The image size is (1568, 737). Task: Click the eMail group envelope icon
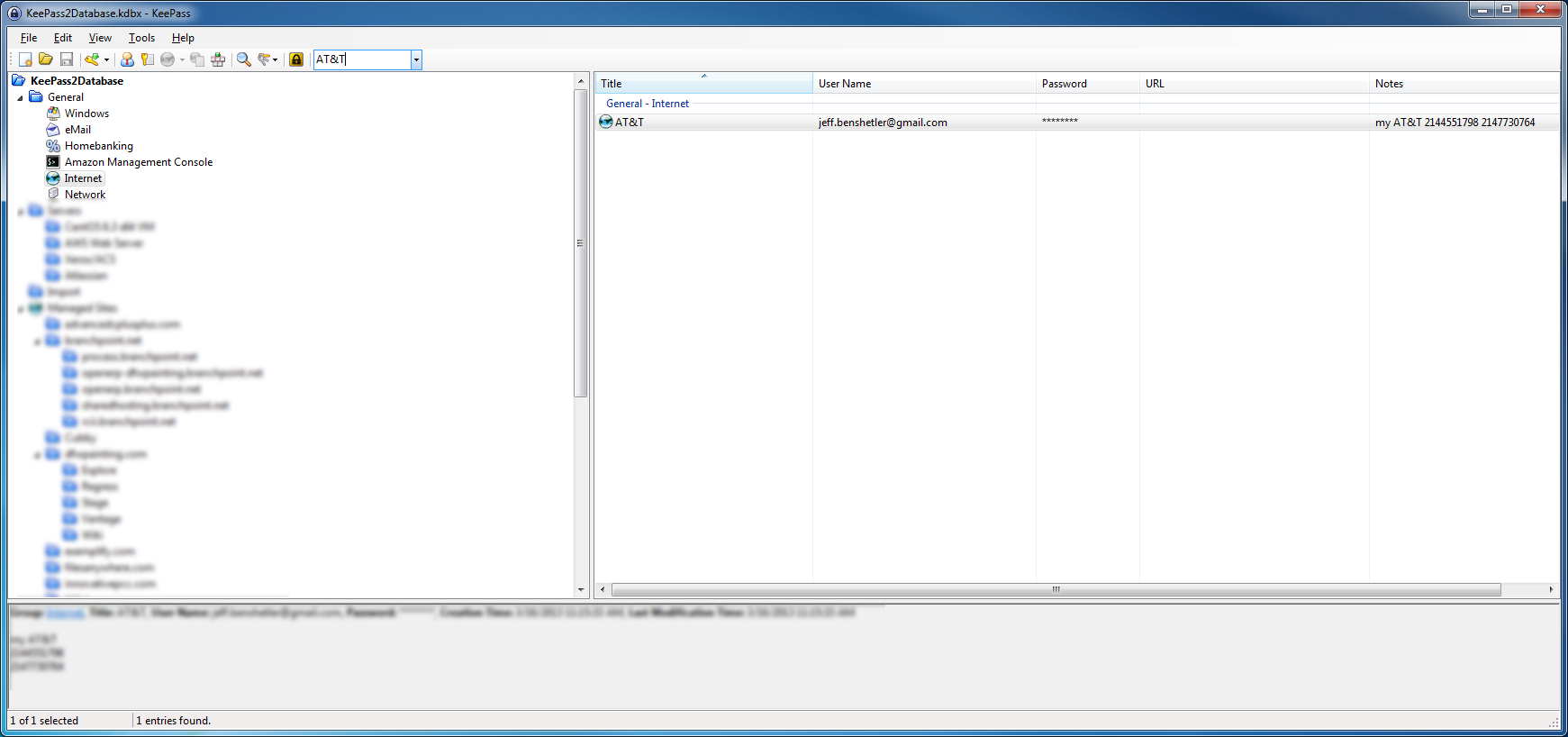[53, 130]
